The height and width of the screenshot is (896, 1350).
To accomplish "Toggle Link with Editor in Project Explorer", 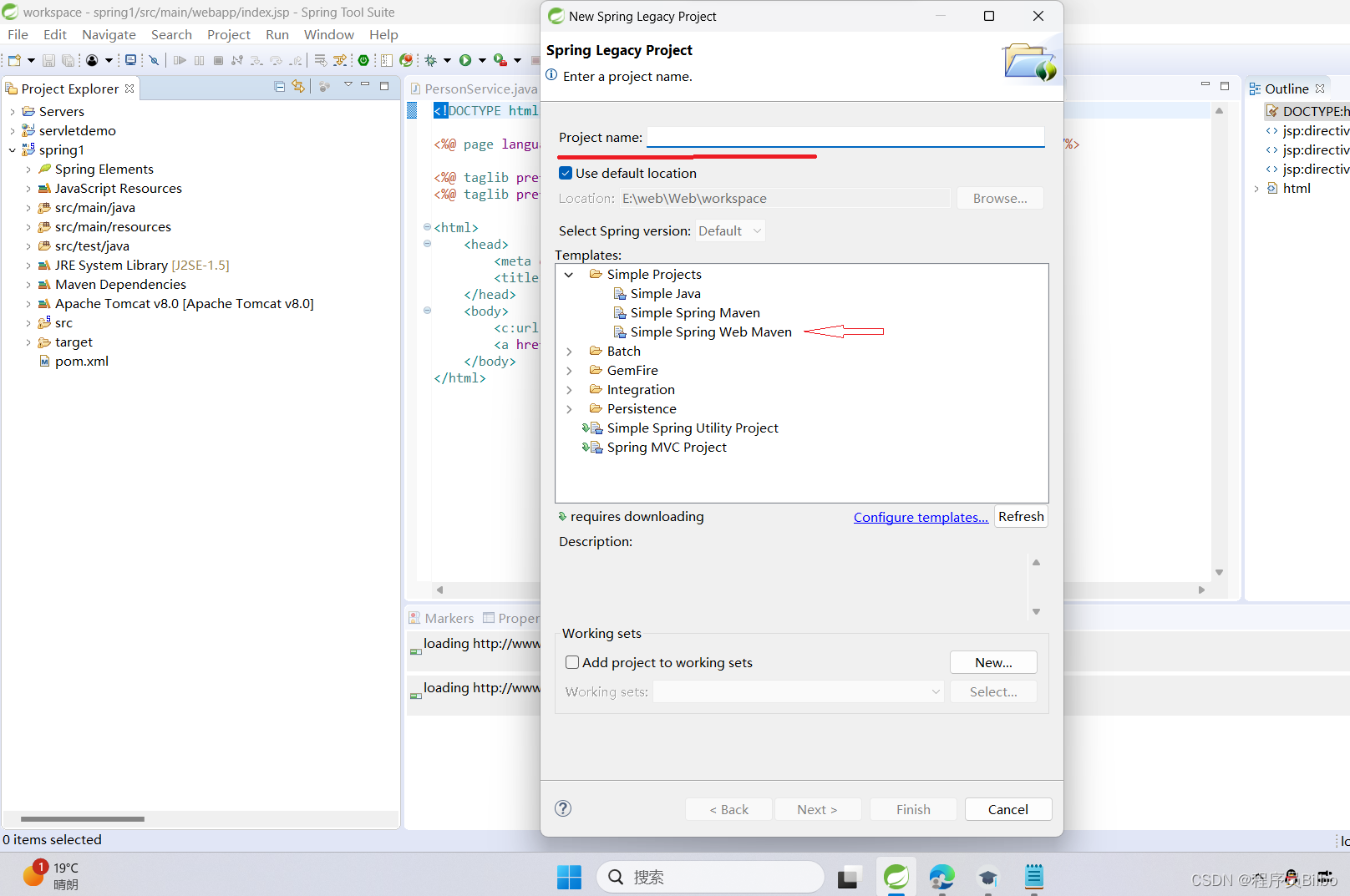I will point(298,86).
